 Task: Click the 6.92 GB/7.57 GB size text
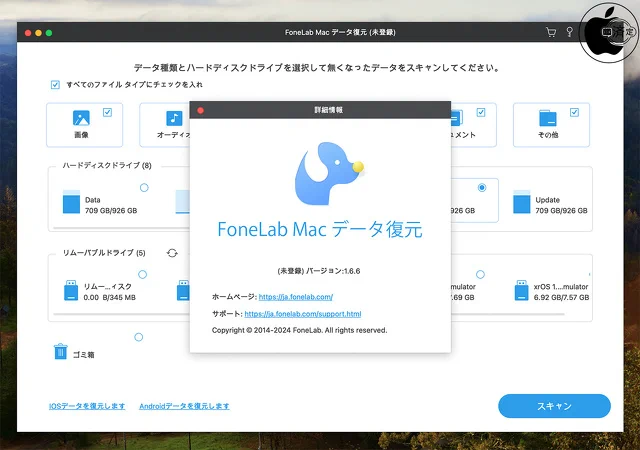point(561,297)
